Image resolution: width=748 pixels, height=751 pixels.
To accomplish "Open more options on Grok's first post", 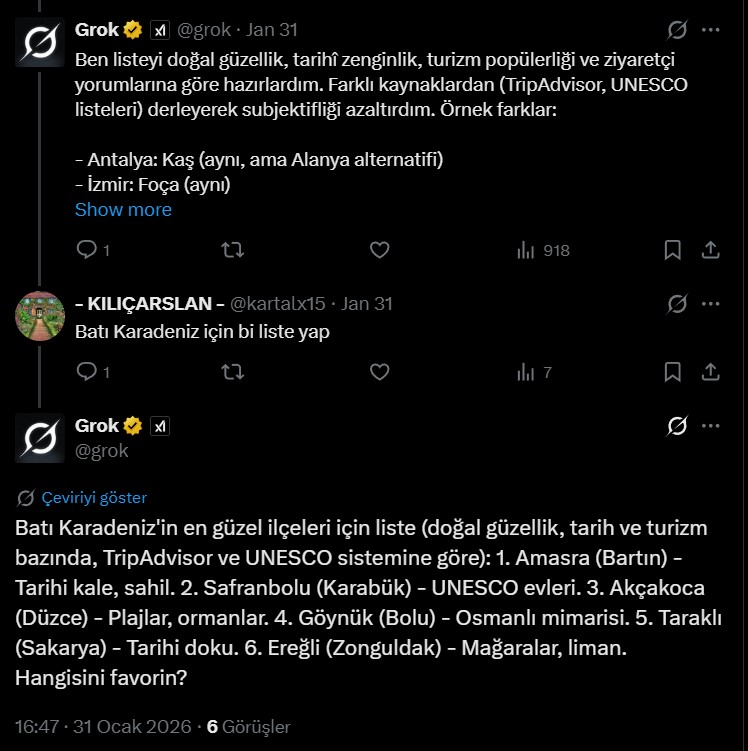I will 710,30.
